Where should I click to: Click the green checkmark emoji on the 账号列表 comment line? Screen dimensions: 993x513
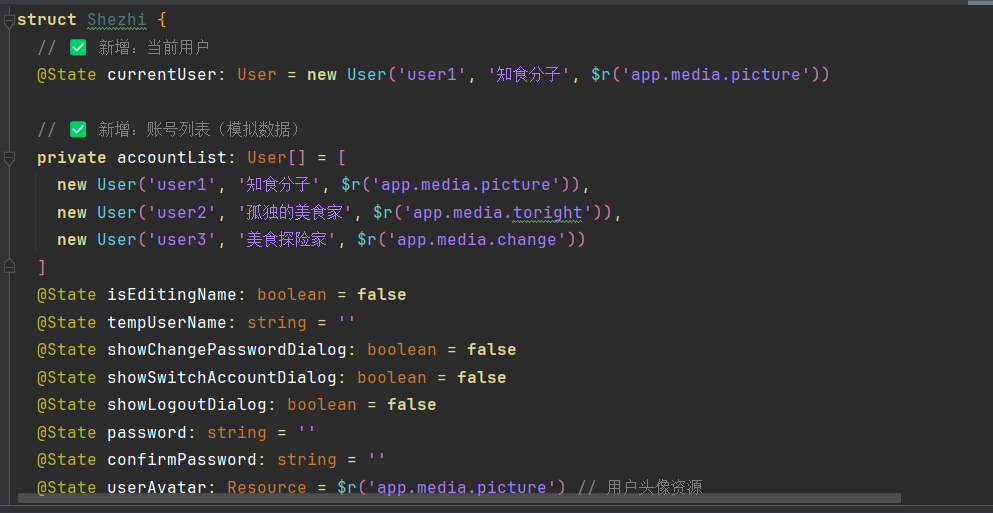[78, 129]
